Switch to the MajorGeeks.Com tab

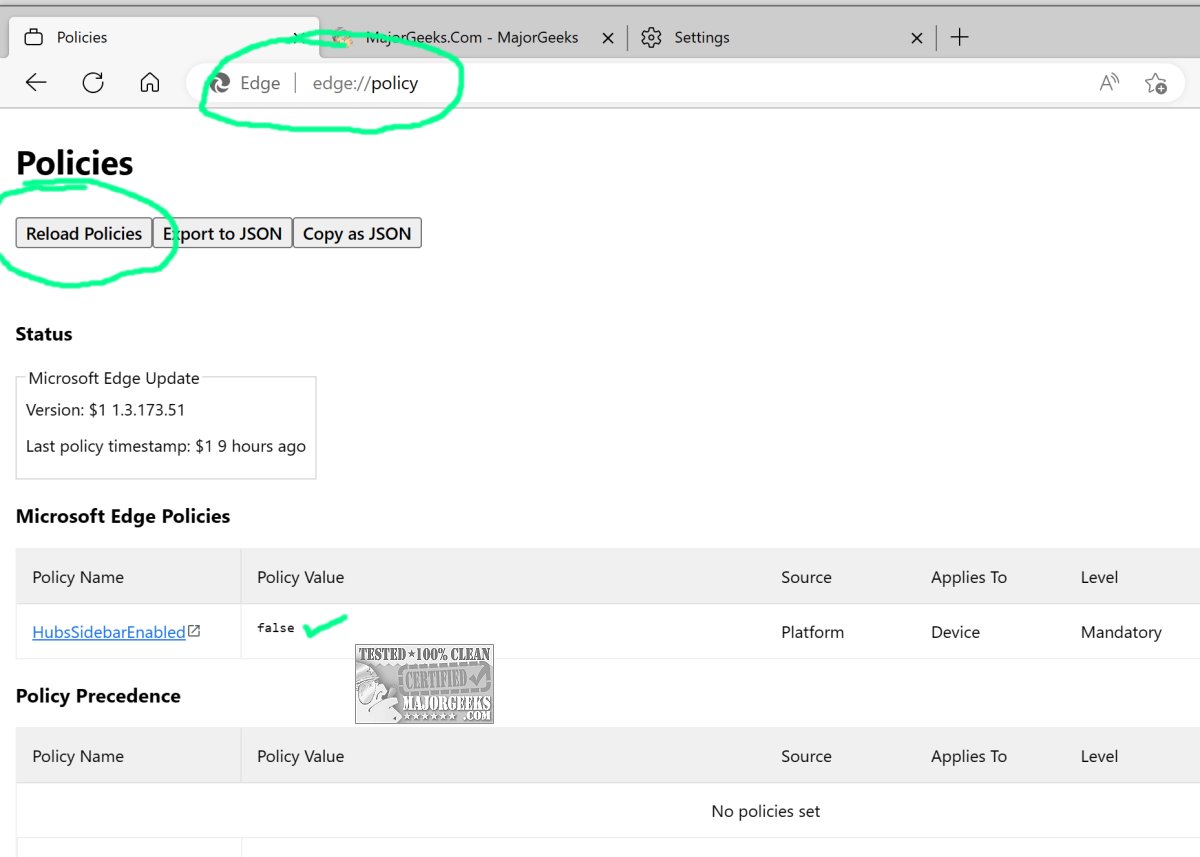(472, 37)
